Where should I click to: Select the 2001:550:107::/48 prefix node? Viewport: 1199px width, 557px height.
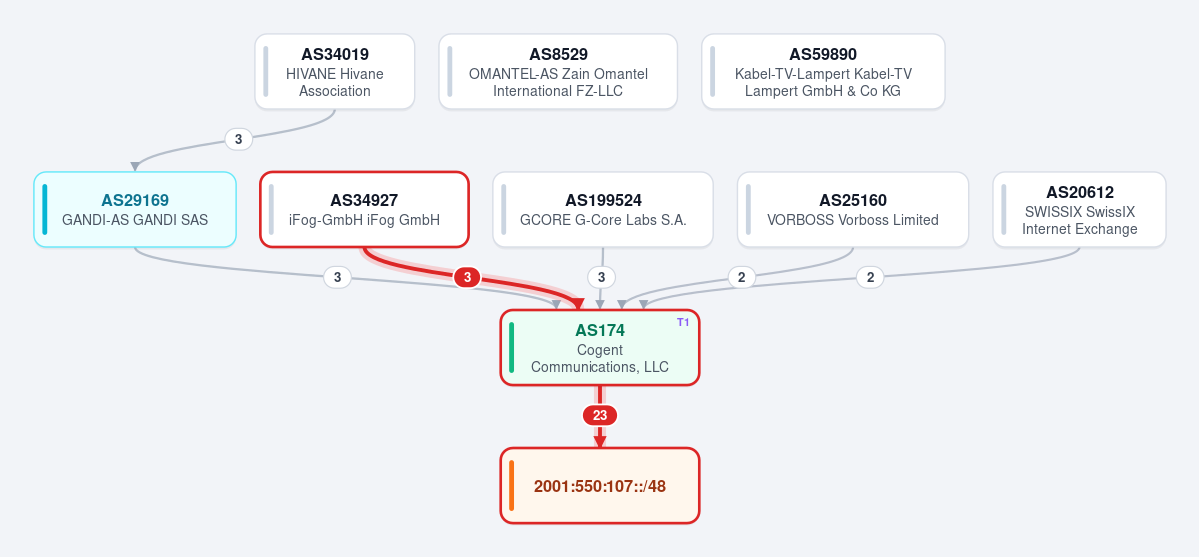point(600,486)
